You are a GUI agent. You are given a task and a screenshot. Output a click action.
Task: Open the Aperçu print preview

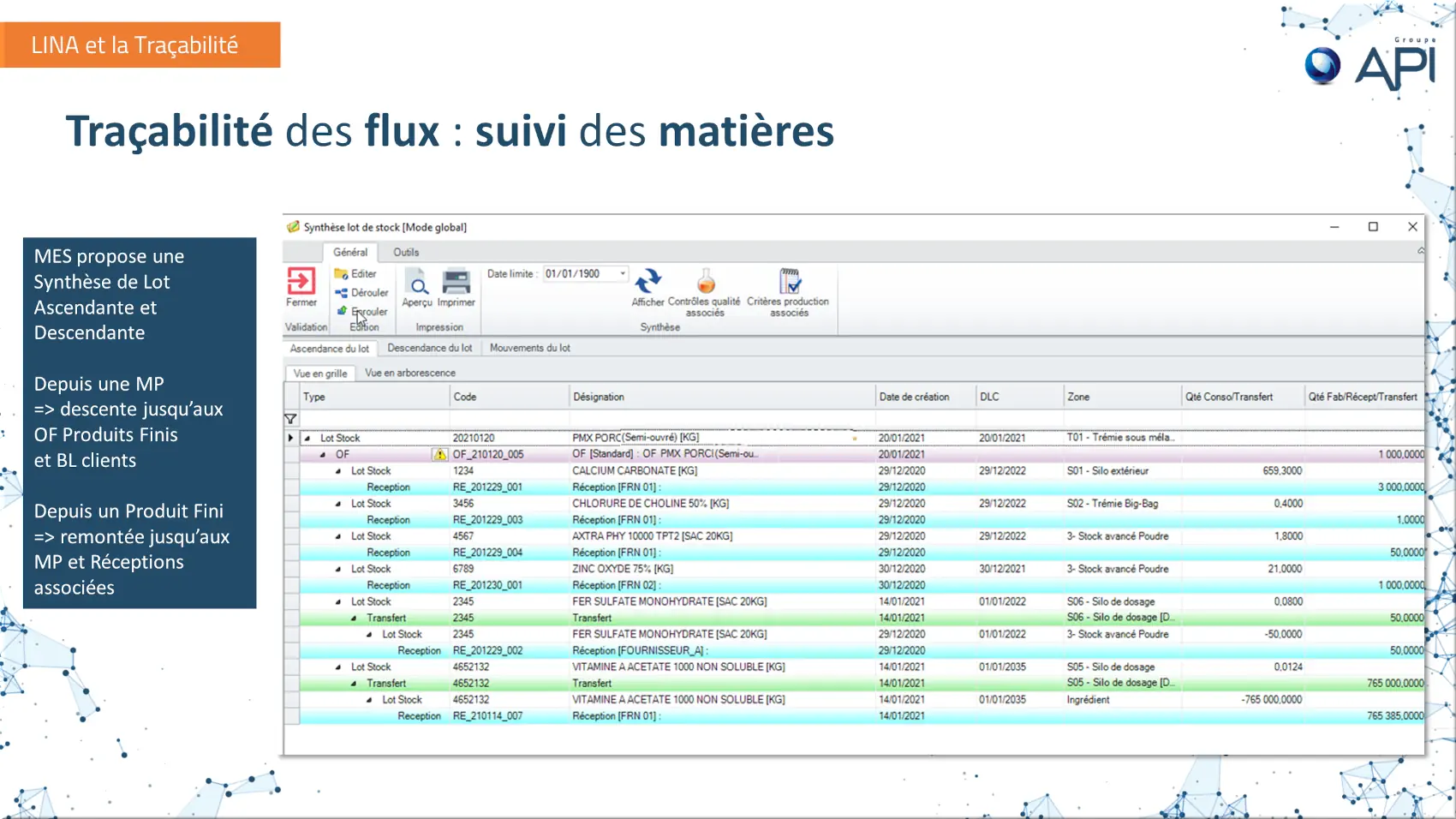(417, 282)
